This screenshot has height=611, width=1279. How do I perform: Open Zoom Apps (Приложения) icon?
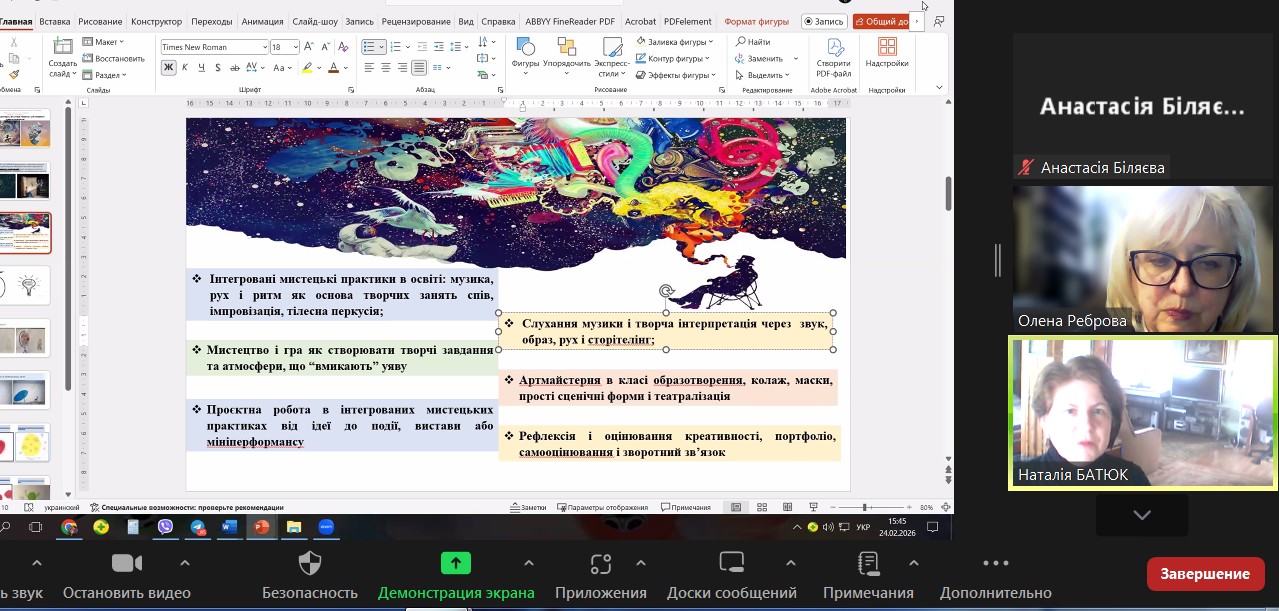[x=600, y=563]
